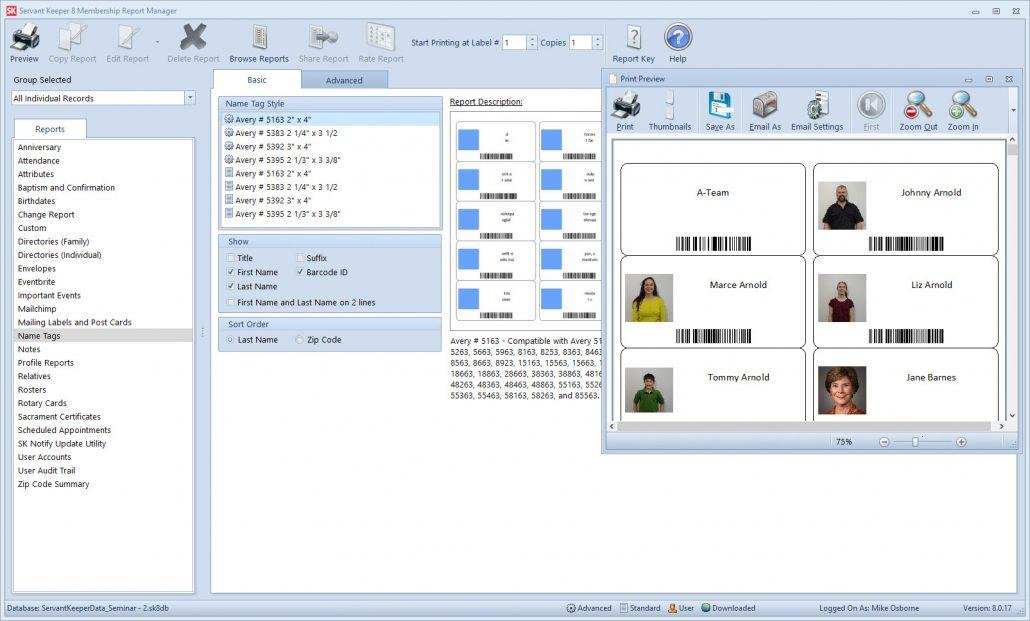Click the Share Report icon

click(x=323, y=38)
